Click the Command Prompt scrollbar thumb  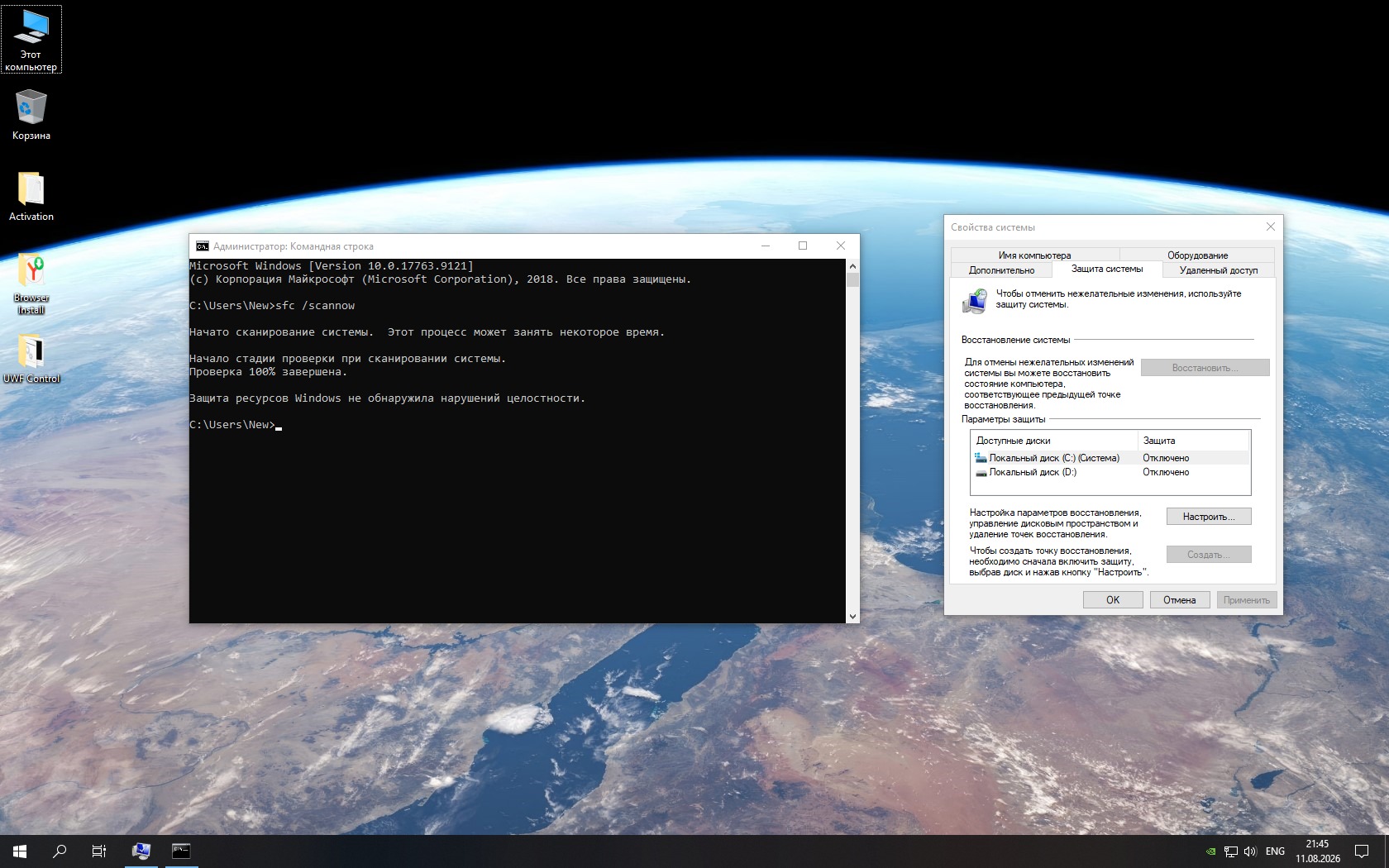coord(852,279)
